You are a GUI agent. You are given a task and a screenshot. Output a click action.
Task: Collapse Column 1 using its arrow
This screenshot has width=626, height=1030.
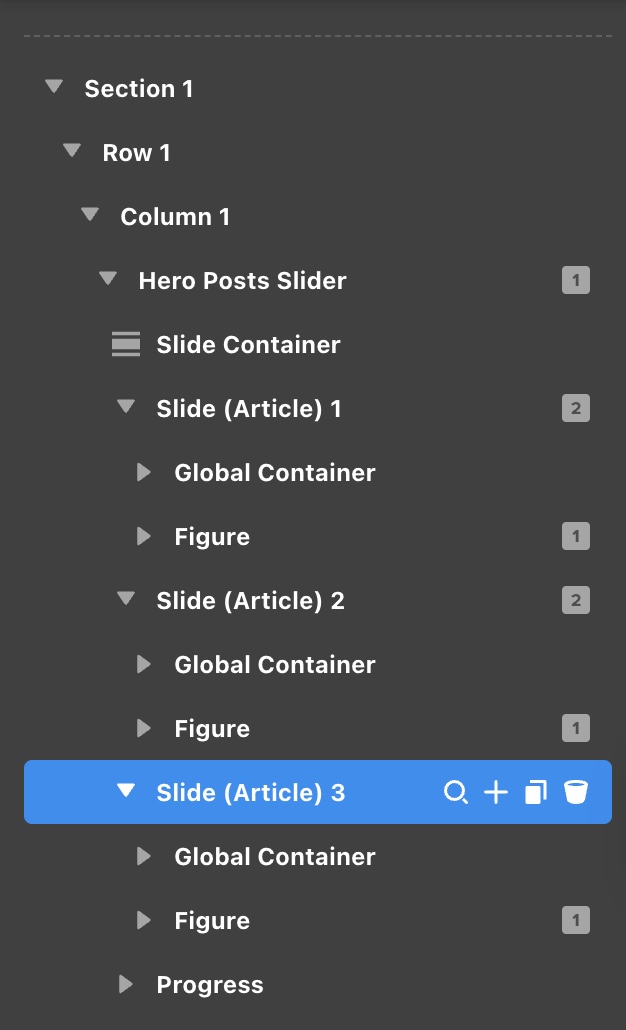(x=90, y=216)
